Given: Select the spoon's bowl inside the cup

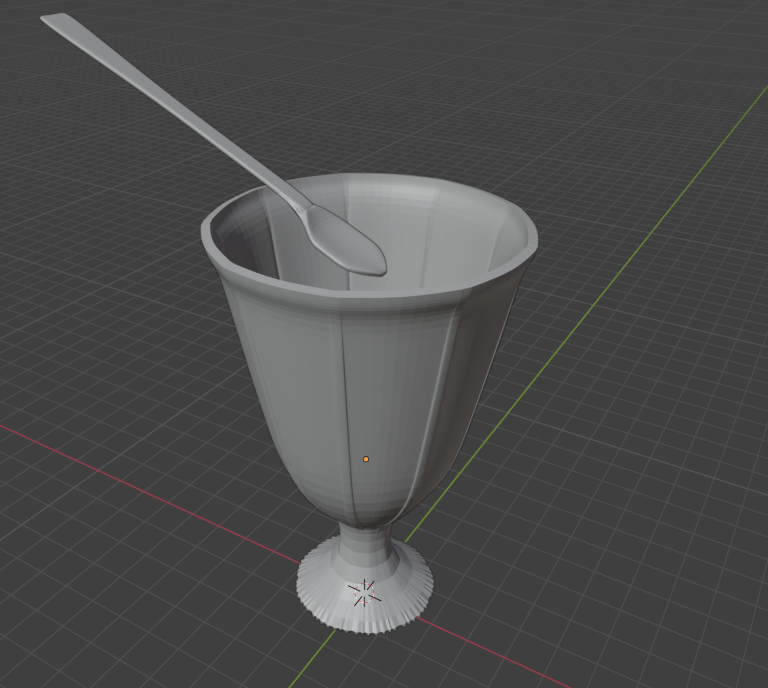Looking at the screenshot, I should click(x=347, y=241).
